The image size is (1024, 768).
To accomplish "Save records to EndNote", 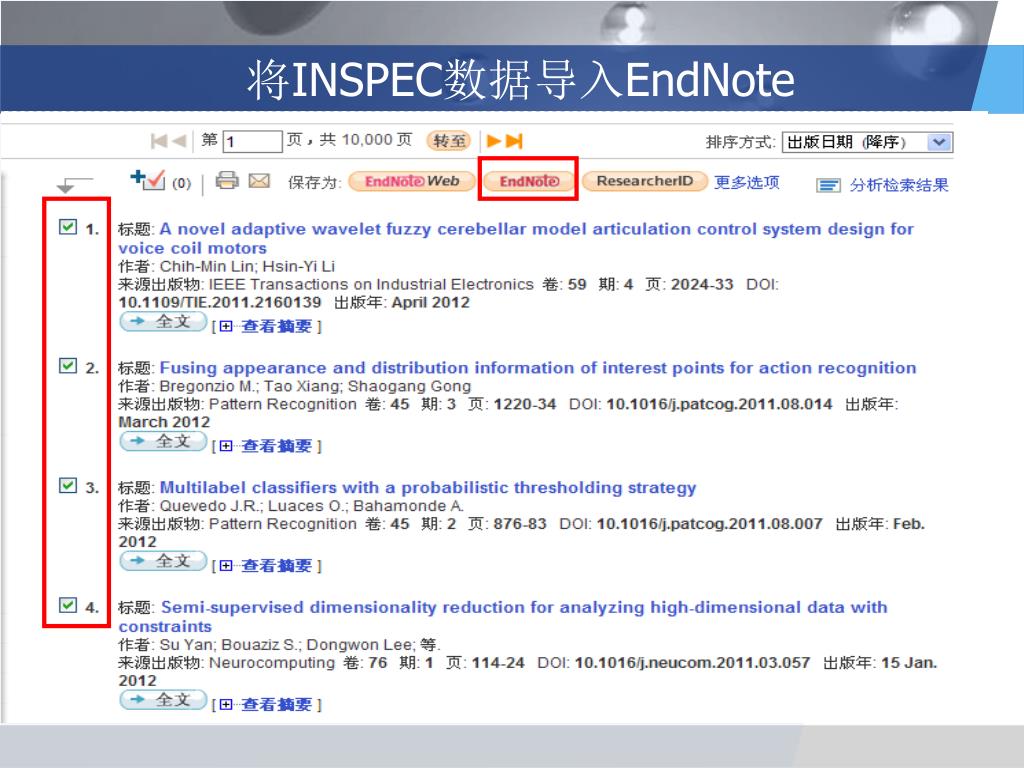I will point(529,182).
